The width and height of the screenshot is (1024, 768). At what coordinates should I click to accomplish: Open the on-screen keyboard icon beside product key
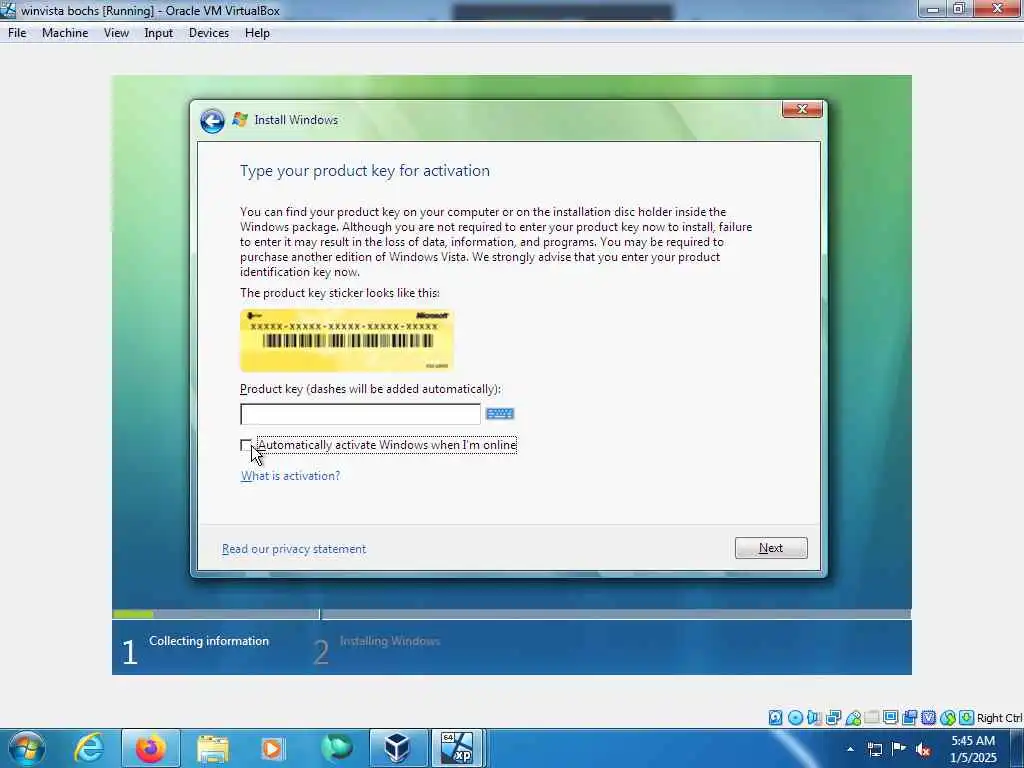pos(500,413)
